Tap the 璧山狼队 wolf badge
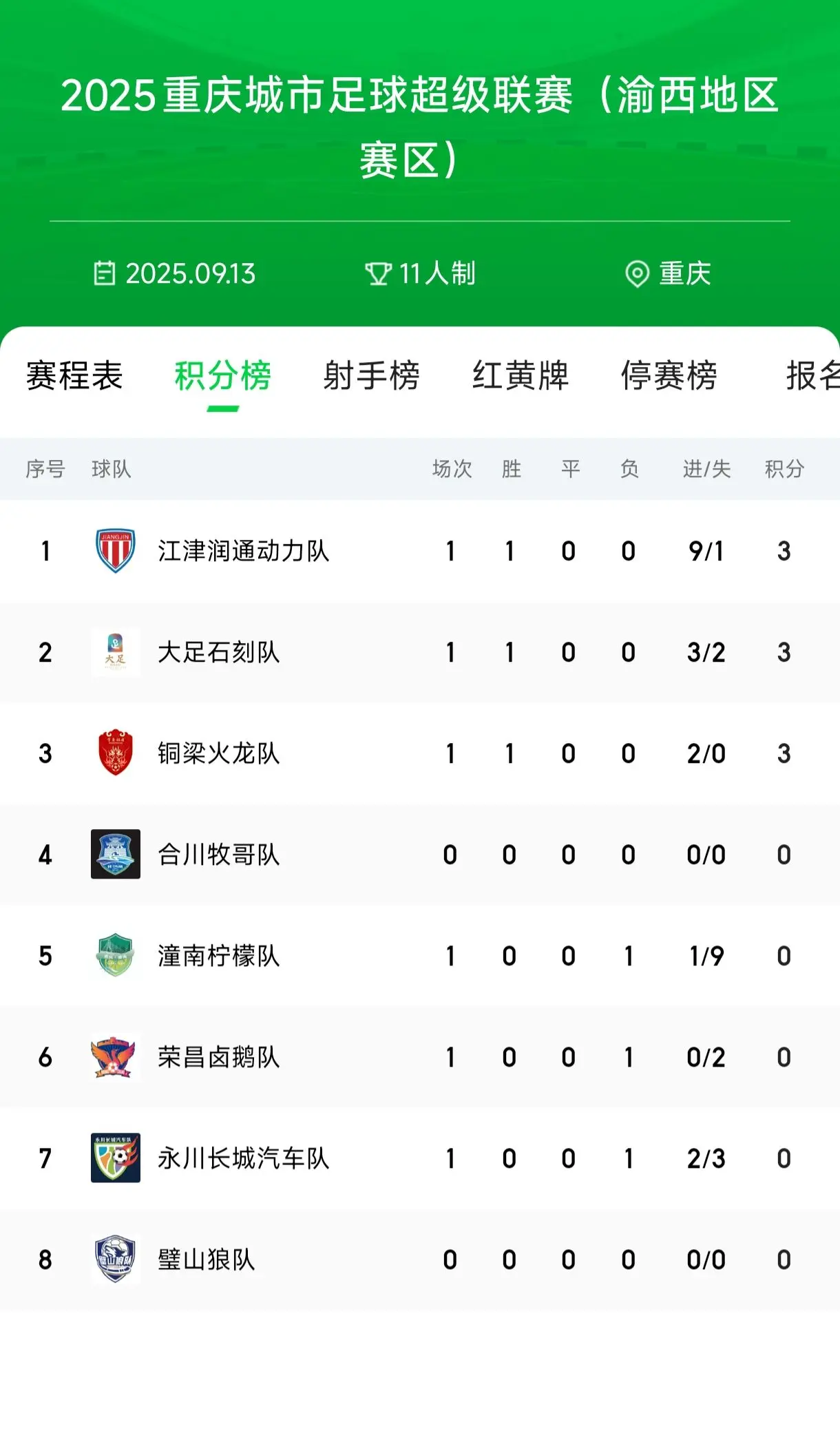The width and height of the screenshot is (840, 1453). [x=115, y=1259]
